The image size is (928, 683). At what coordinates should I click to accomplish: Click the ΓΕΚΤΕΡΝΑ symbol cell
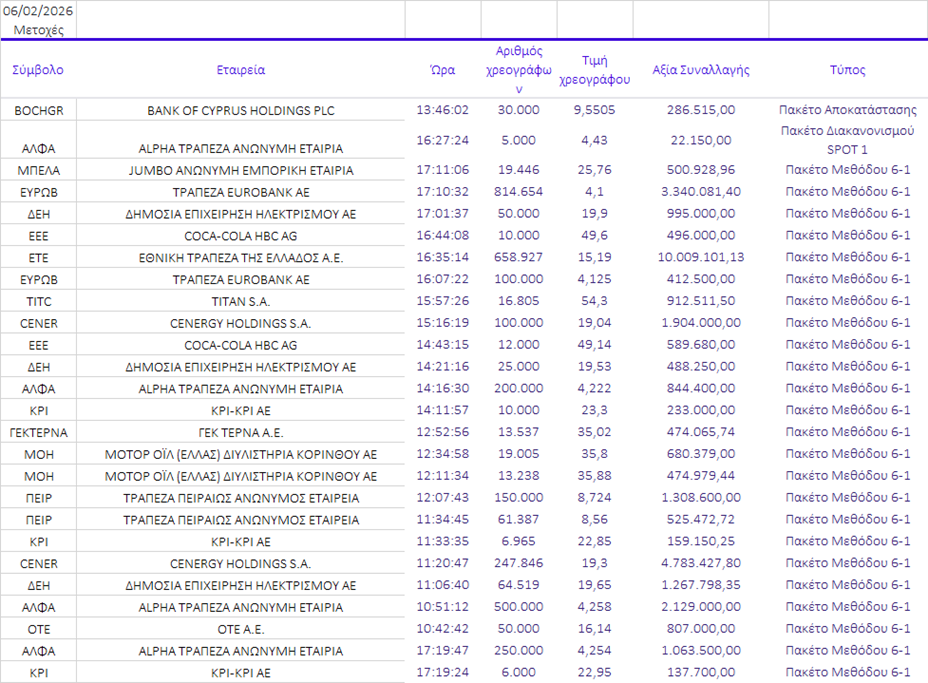tap(38, 432)
